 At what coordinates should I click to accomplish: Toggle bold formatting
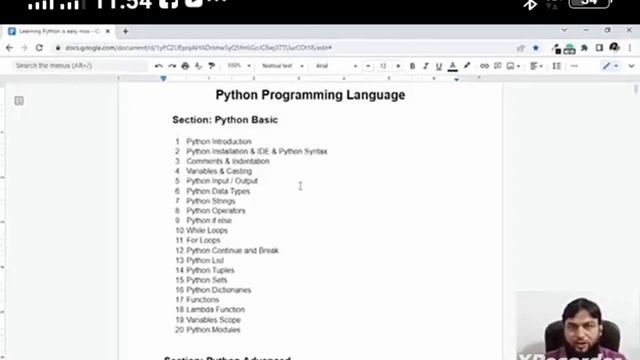coord(412,66)
